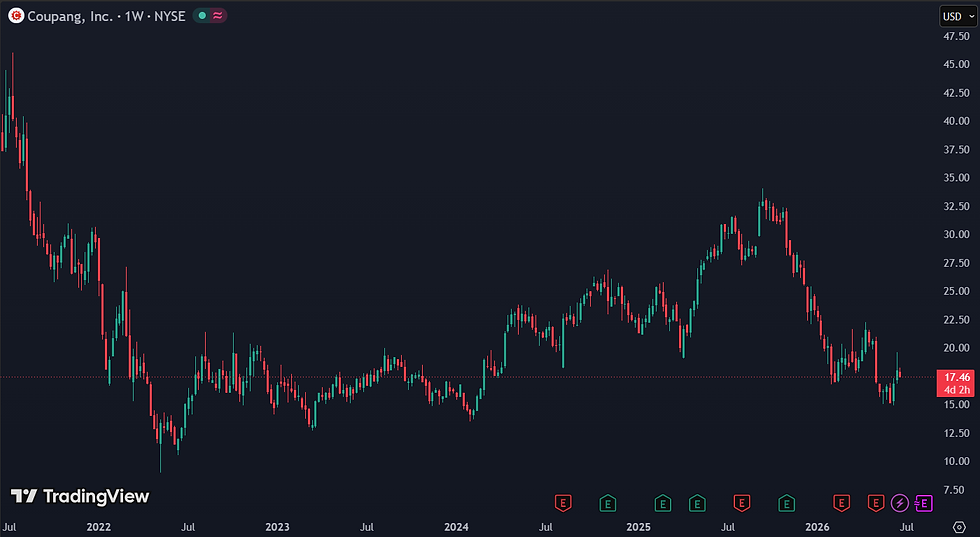Click the 20.00 price scale label
The height and width of the screenshot is (537, 980).
tap(956, 348)
